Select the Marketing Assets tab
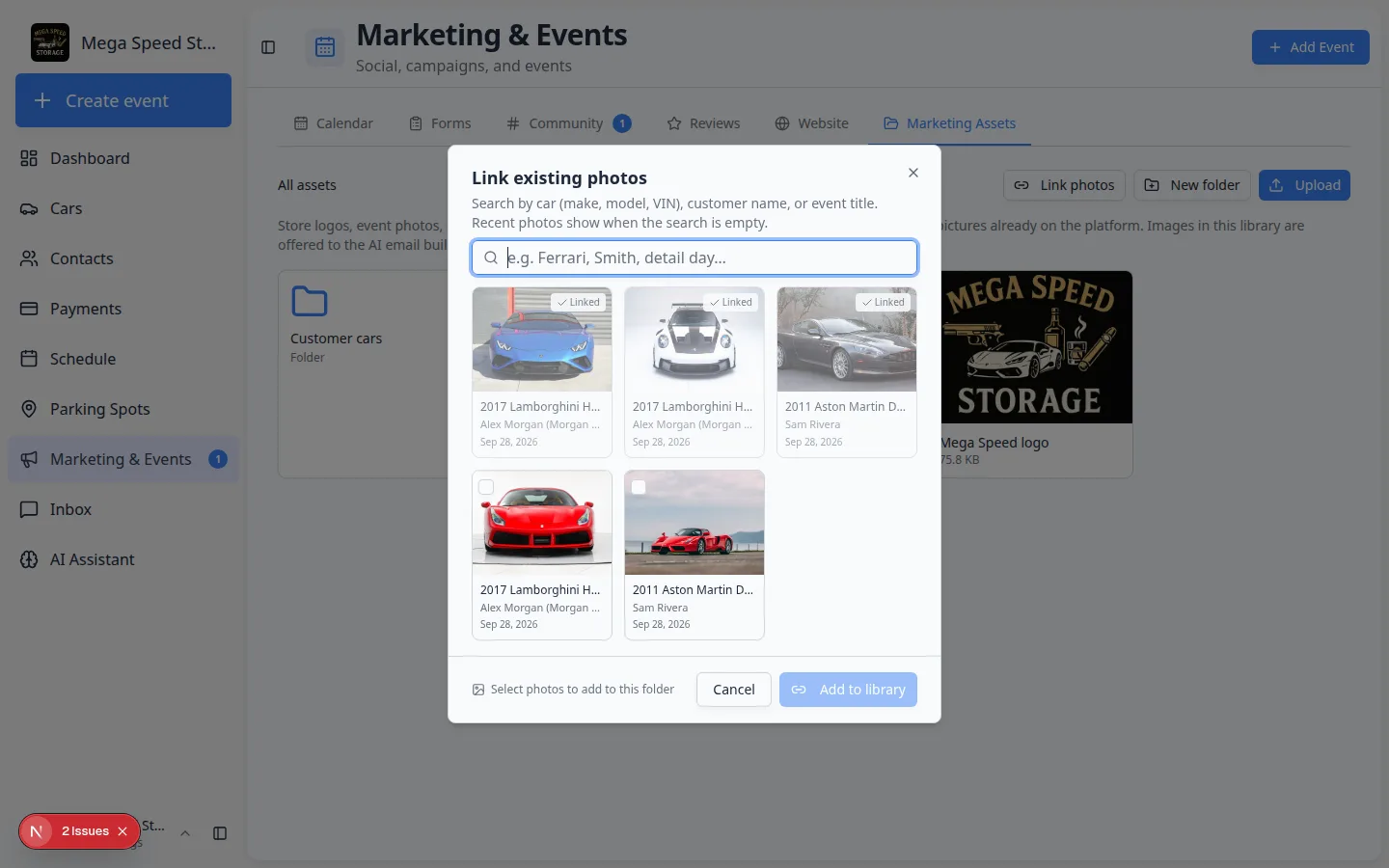1389x868 pixels. (949, 123)
